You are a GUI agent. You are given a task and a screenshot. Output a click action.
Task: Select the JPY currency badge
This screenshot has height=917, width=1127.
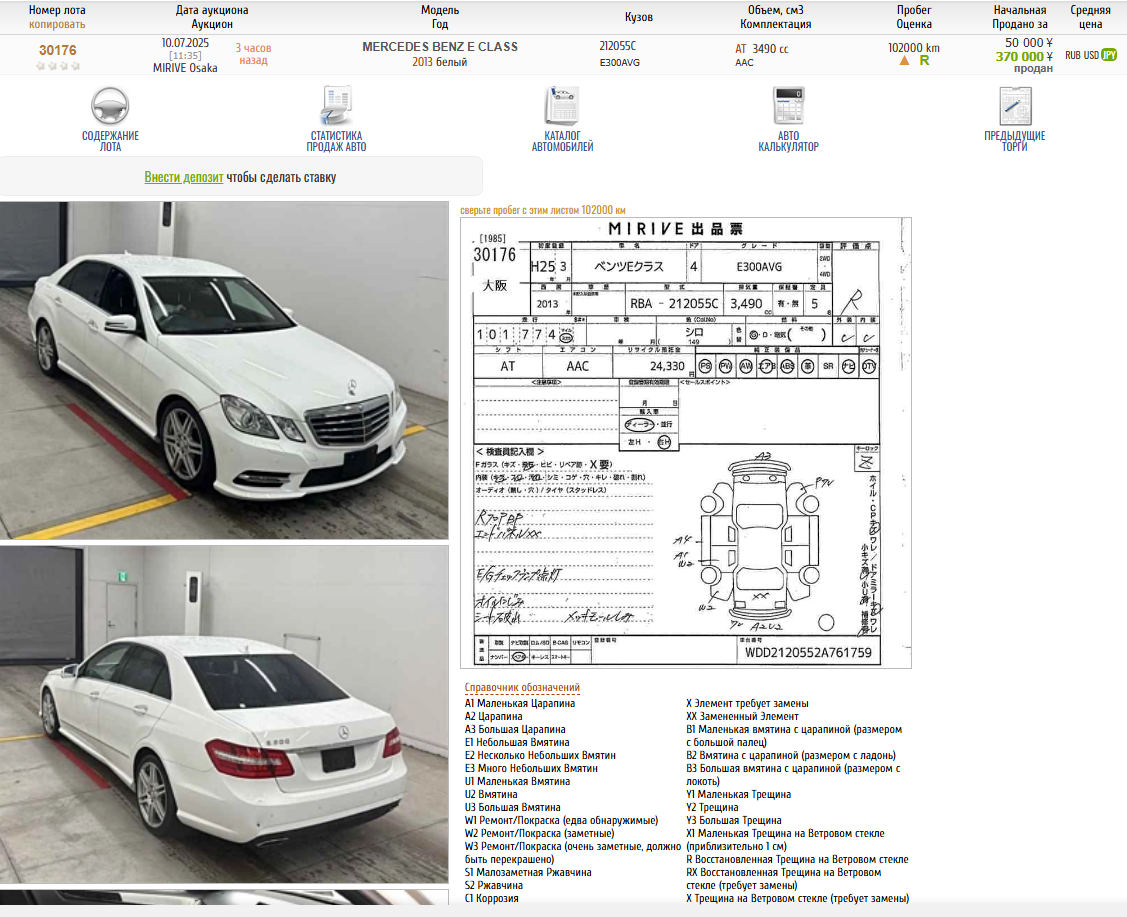point(1109,55)
